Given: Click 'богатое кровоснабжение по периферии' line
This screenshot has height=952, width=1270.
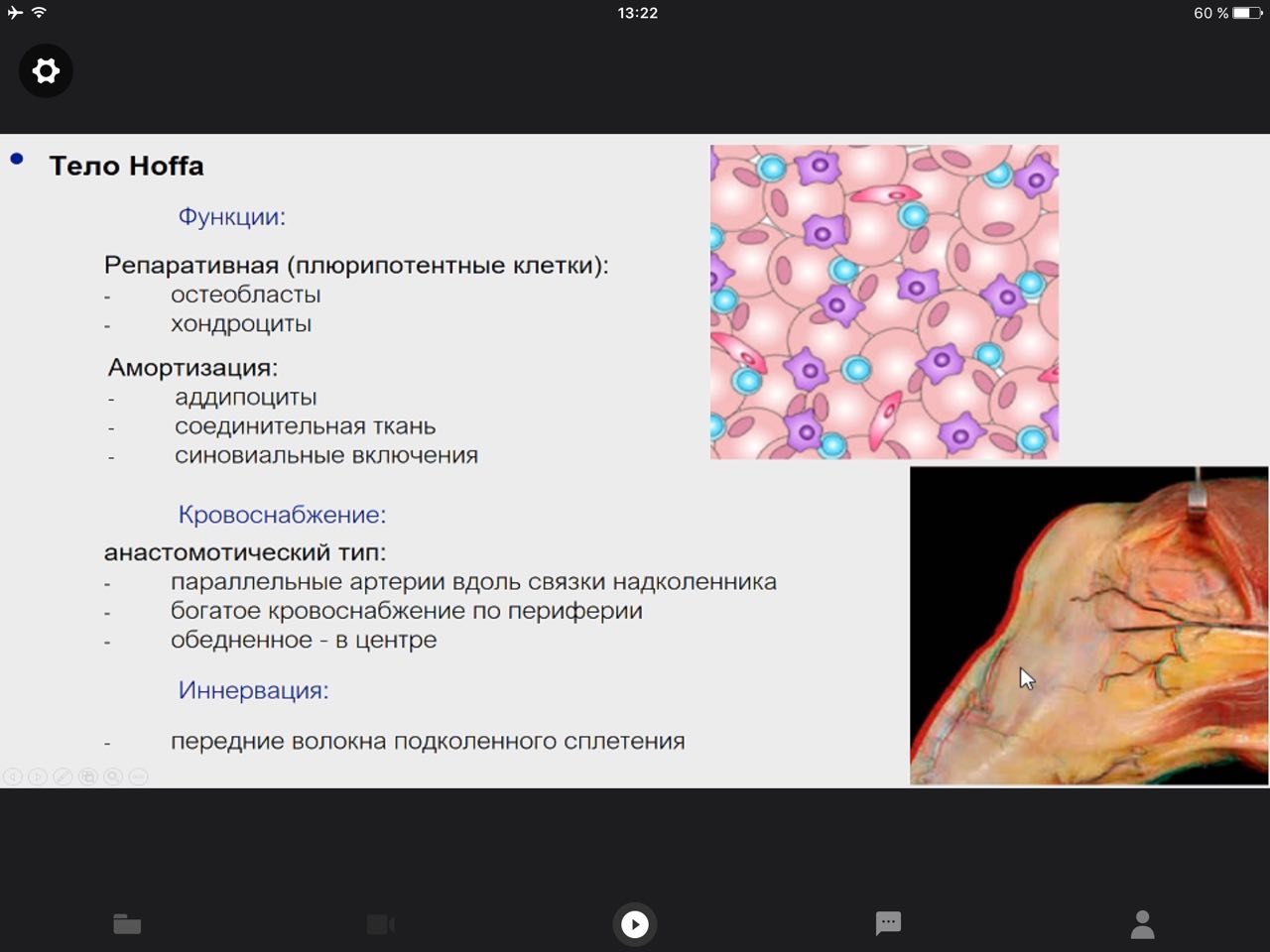Looking at the screenshot, I should tap(406, 611).
